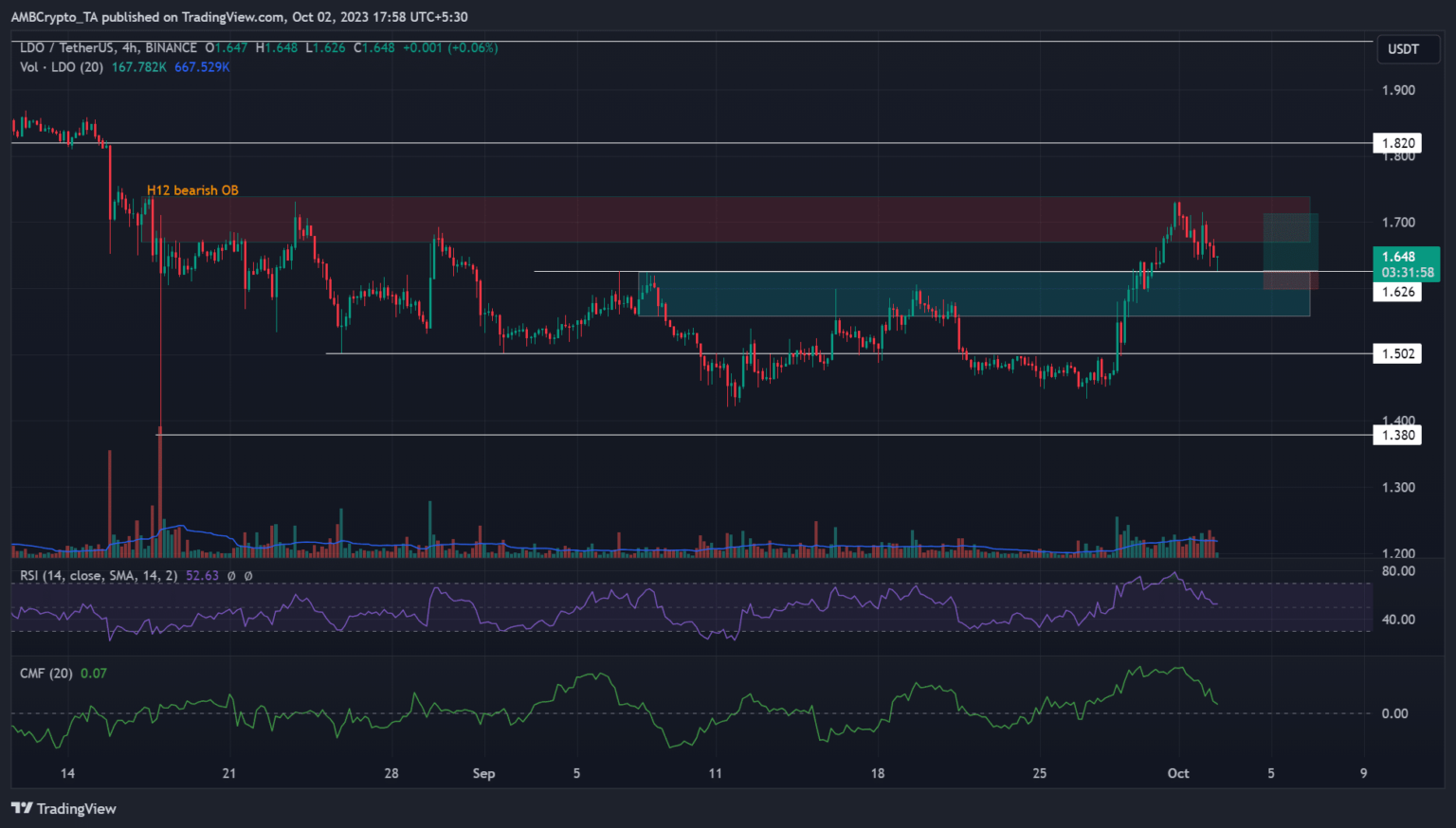Select the CMF (20) indicator legend

46,673
